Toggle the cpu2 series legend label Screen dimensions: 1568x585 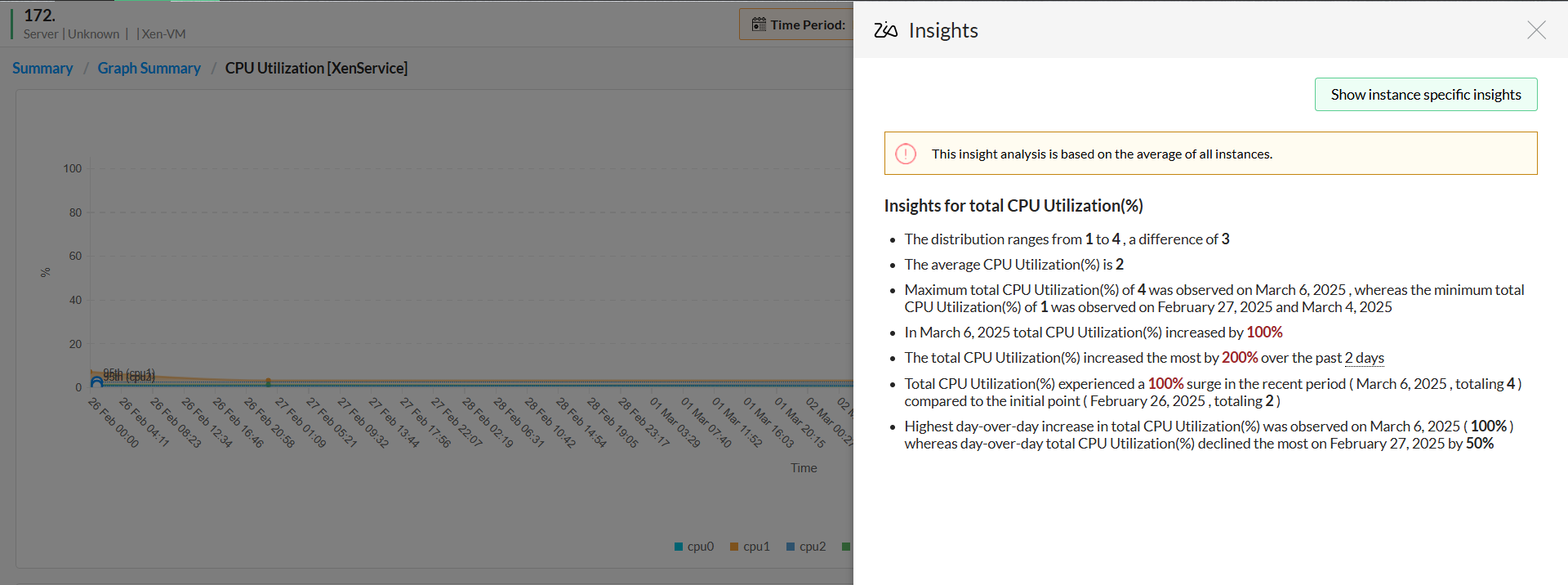point(813,547)
